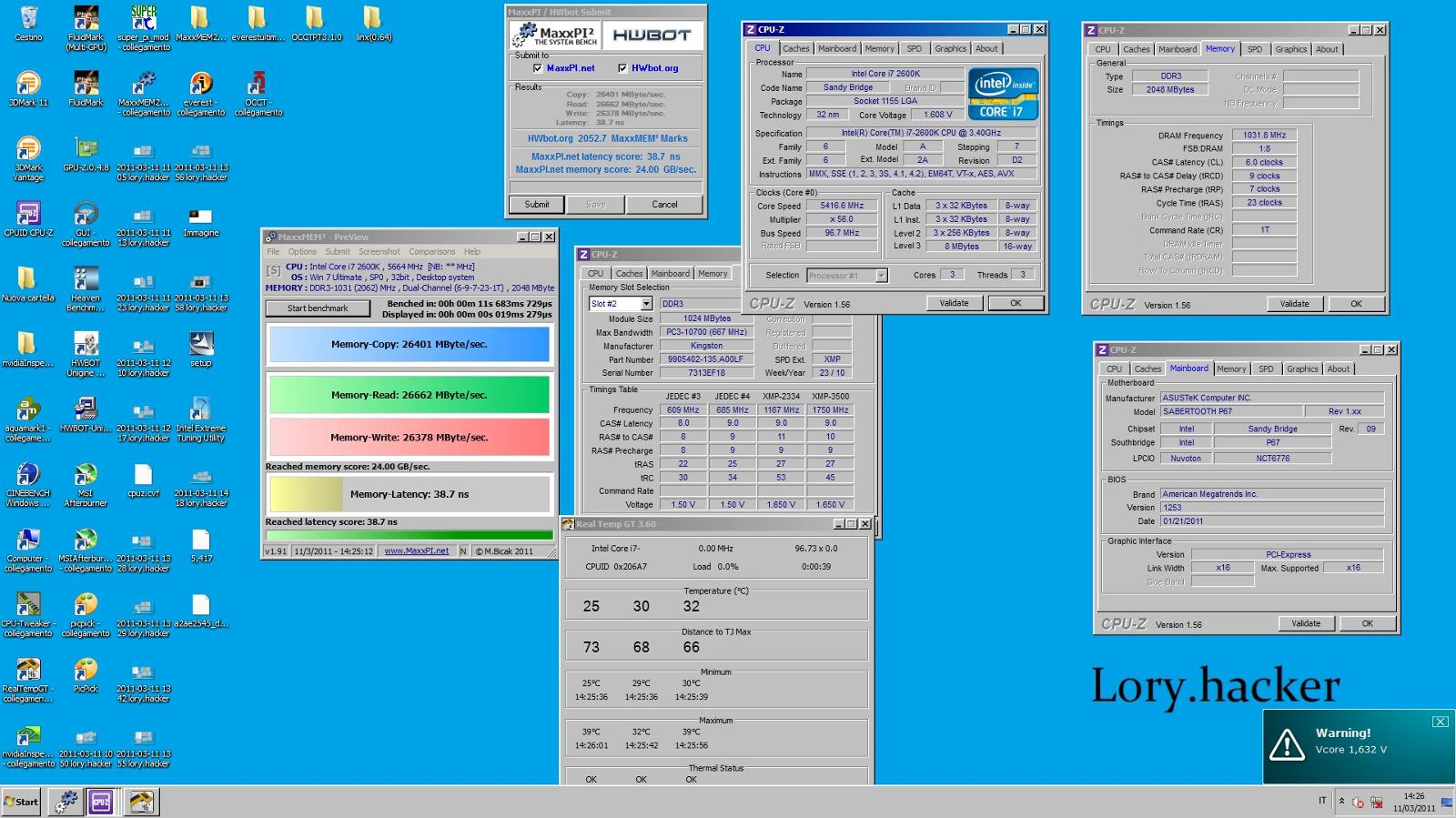Viewport: 1456px width, 818px height.
Task: Click the Start benchmark button
Action: (x=318, y=308)
